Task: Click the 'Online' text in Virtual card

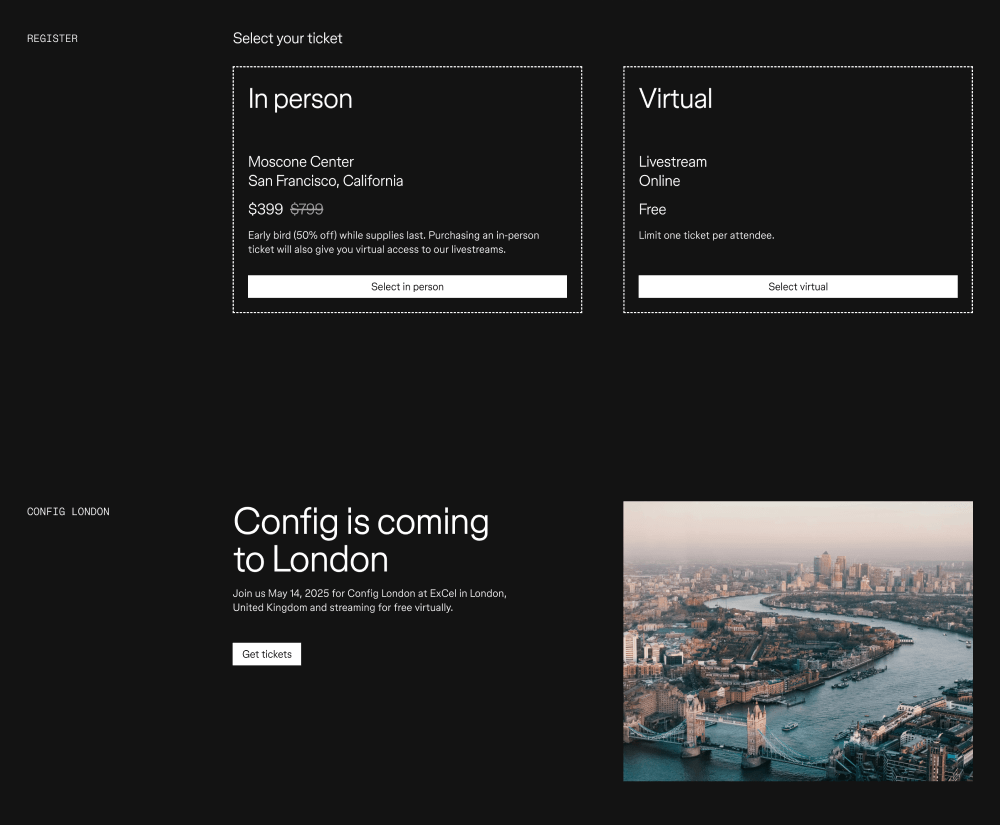Action: click(x=659, y=181)
